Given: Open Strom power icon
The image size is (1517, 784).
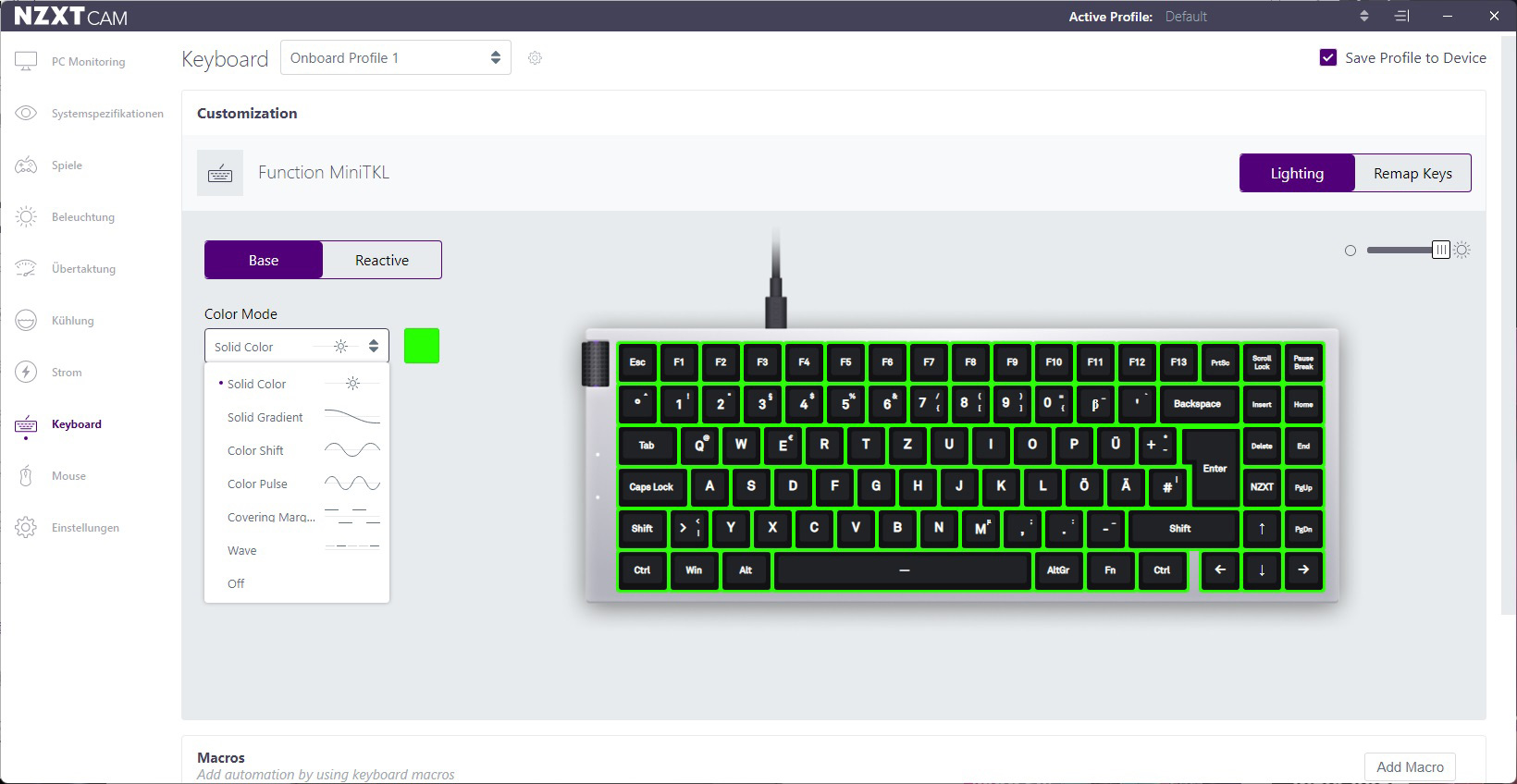Looking at the screenshot, I should pos(26,372).
